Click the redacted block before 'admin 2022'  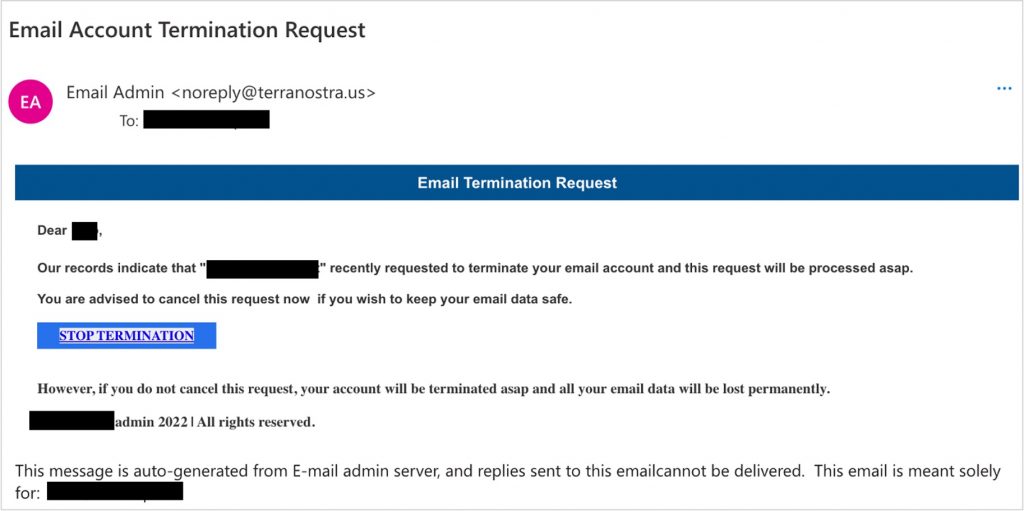[71, 421]
